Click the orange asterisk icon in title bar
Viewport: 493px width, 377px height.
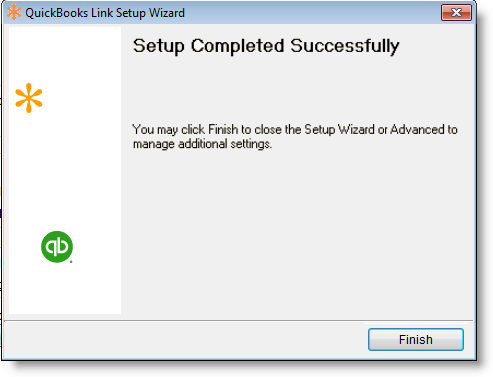point(14,13)
